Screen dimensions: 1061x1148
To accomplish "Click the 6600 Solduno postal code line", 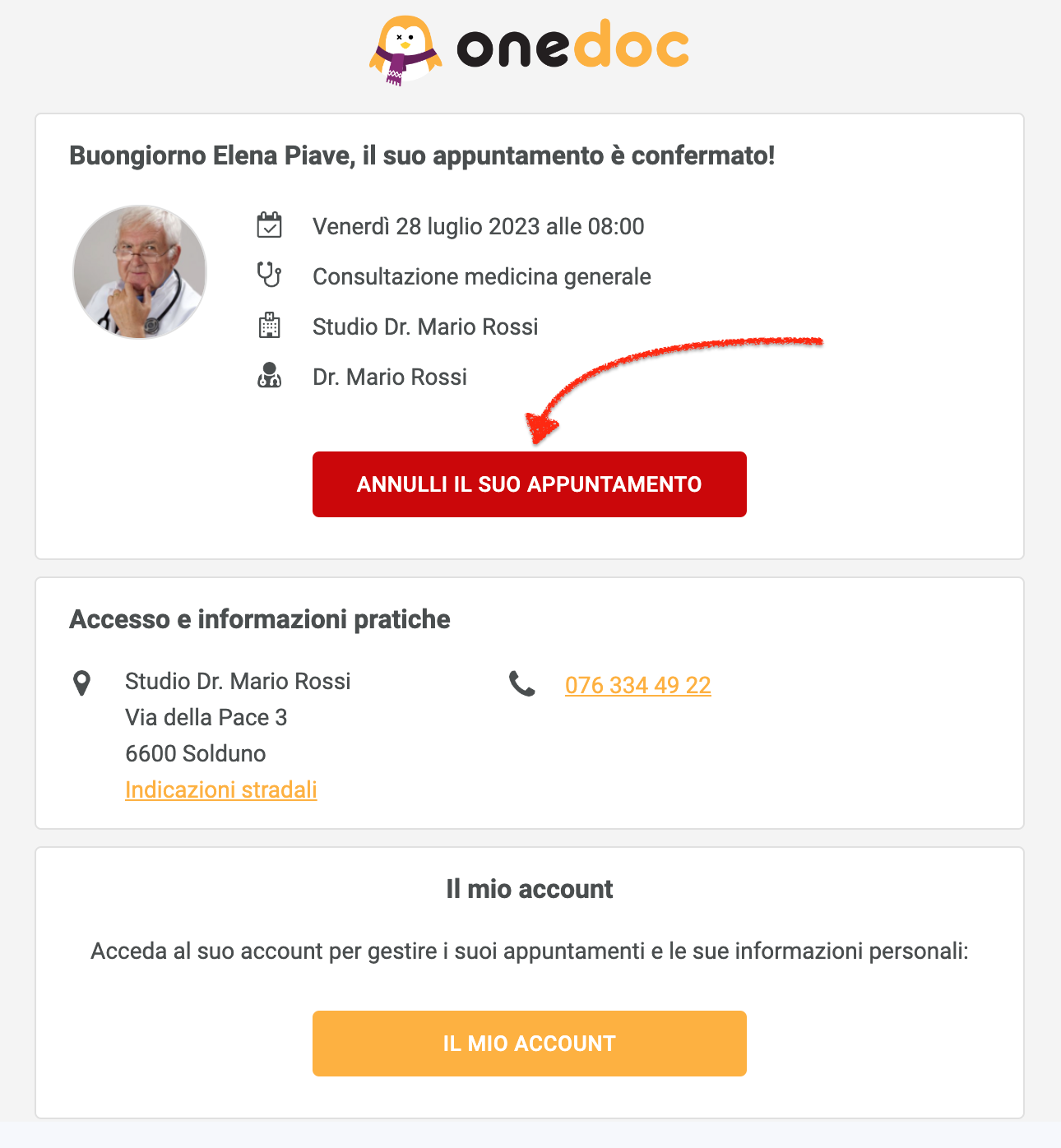I will pos(196,753).
